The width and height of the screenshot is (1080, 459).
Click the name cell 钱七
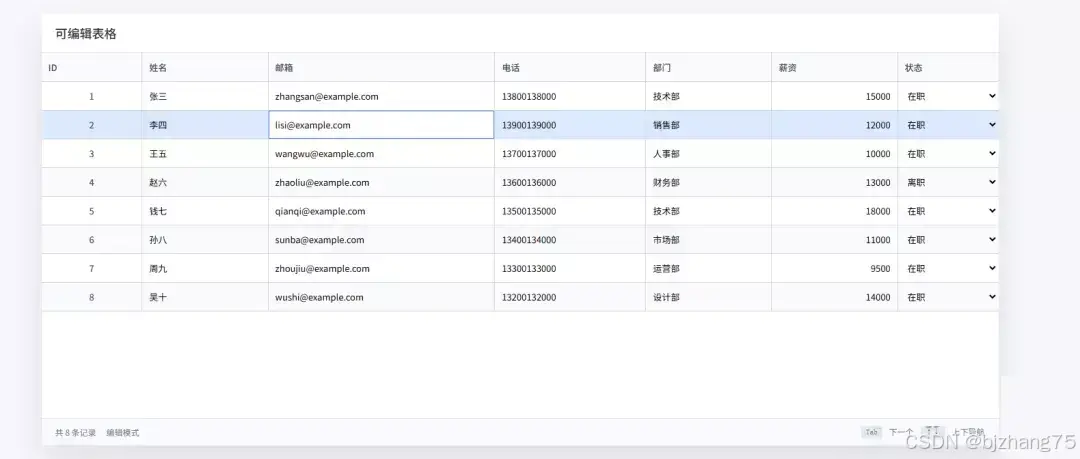(x=205, y=211)
